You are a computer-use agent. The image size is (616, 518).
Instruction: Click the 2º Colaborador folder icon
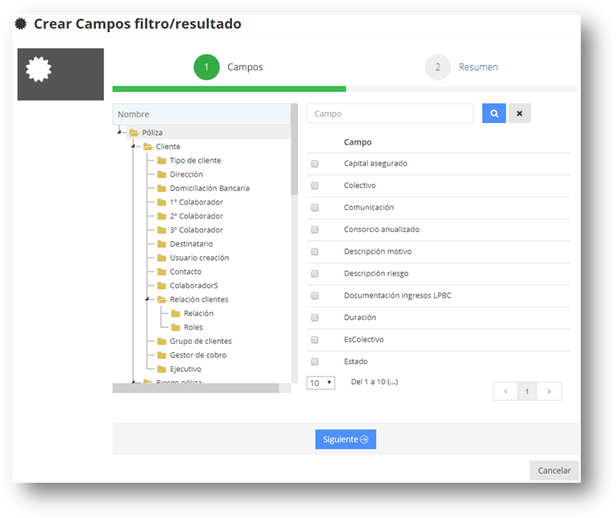[x=161, y=216]
